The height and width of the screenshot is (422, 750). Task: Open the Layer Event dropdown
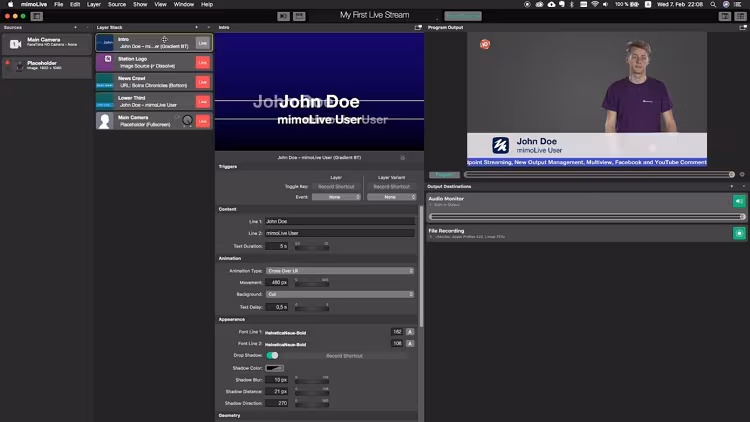(x=336, y=197)
